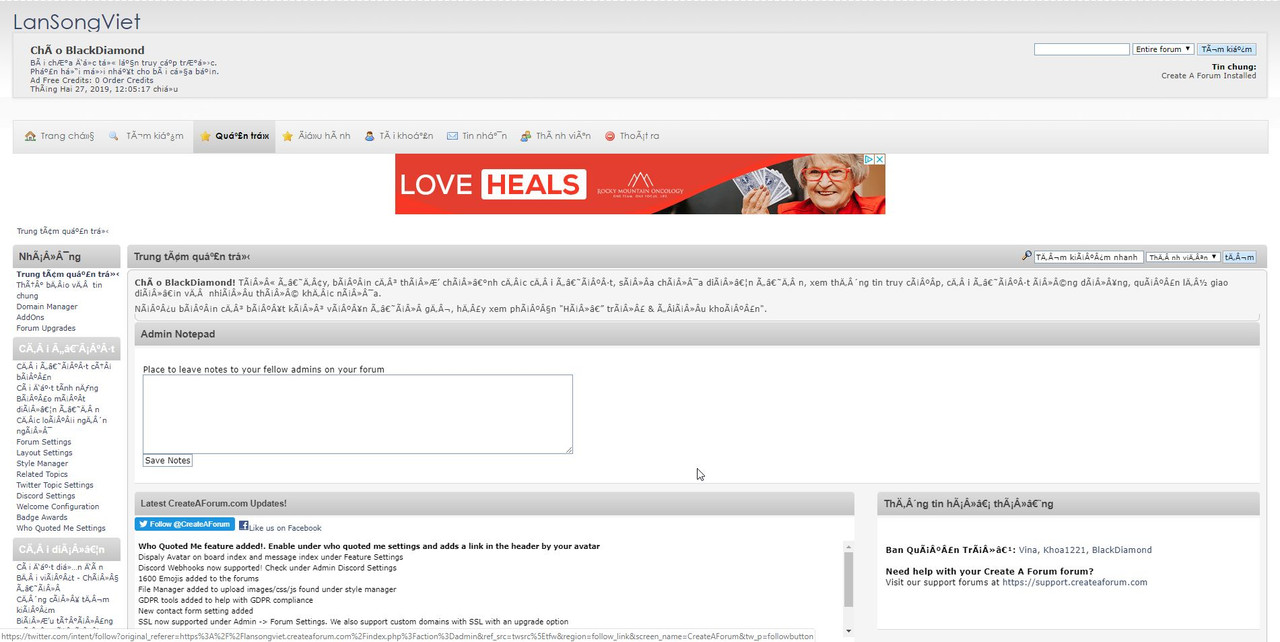Open admin user Vina profile link
Screen dimensions: 1280x642
tap(1026, 550)
